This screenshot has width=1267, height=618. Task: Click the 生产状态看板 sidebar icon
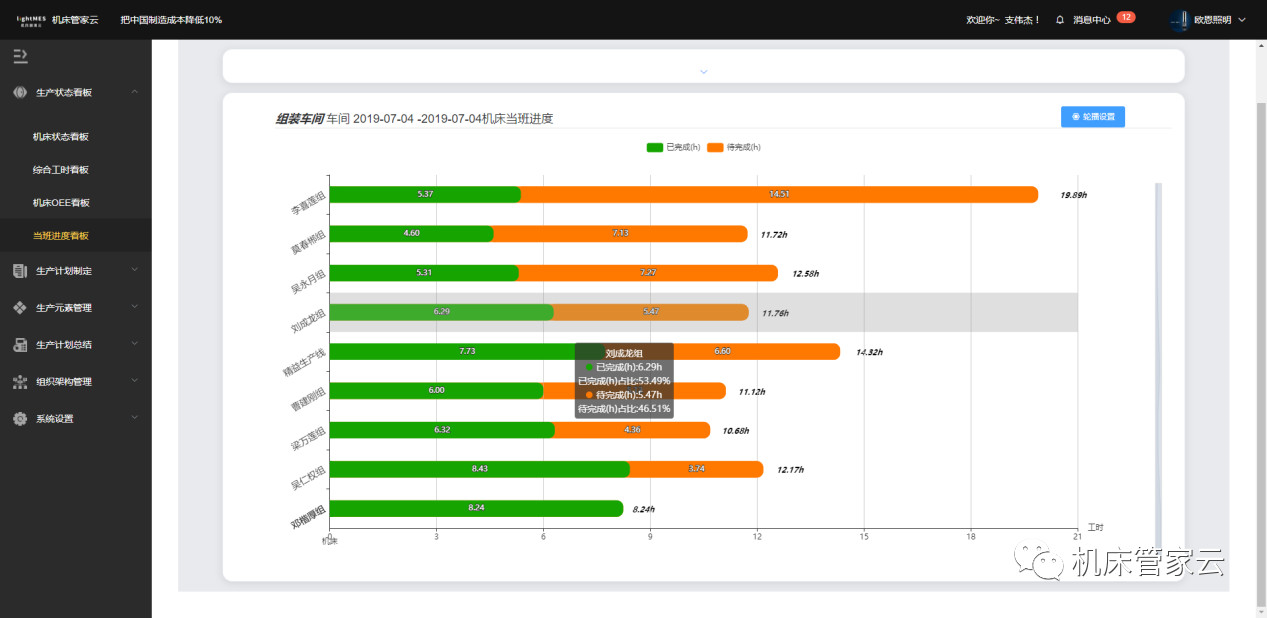(x=19, y=92)
